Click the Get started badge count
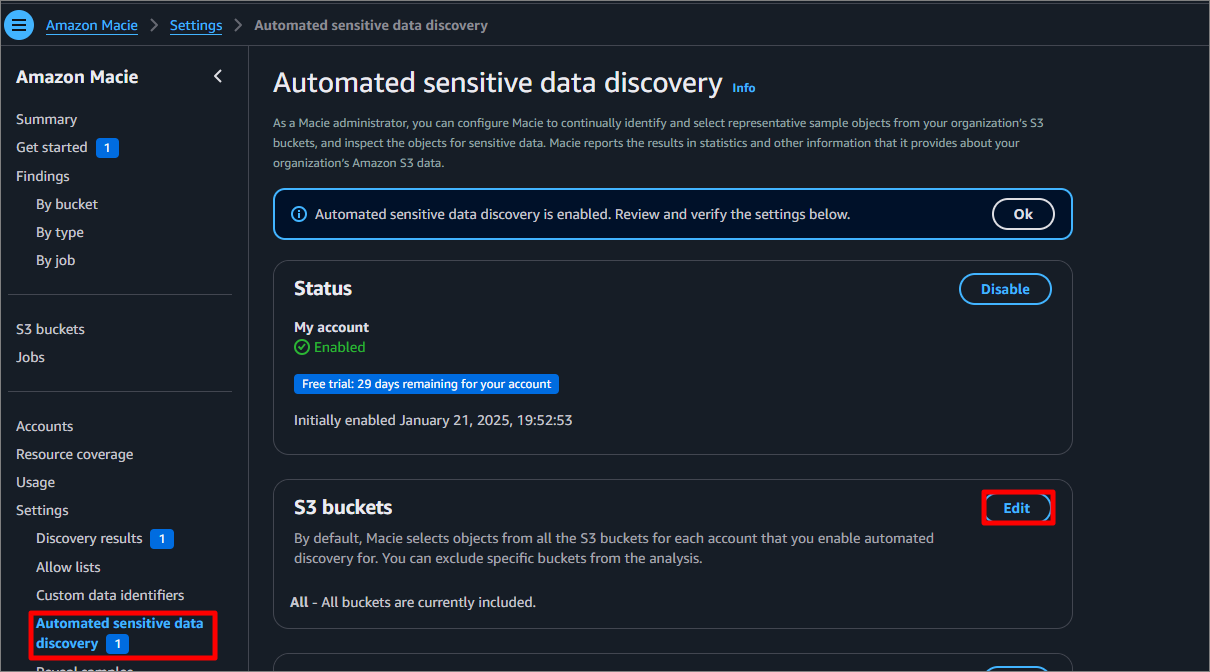Viewport: 1210px width, 672px height. pyautogui.click(x=107, y=148)
